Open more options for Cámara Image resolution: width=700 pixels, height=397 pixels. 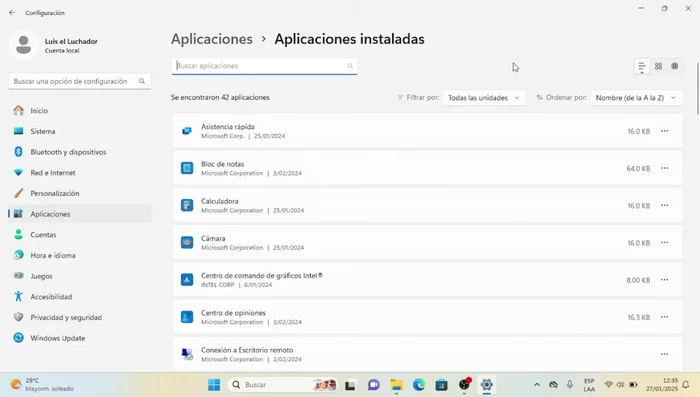664,242
